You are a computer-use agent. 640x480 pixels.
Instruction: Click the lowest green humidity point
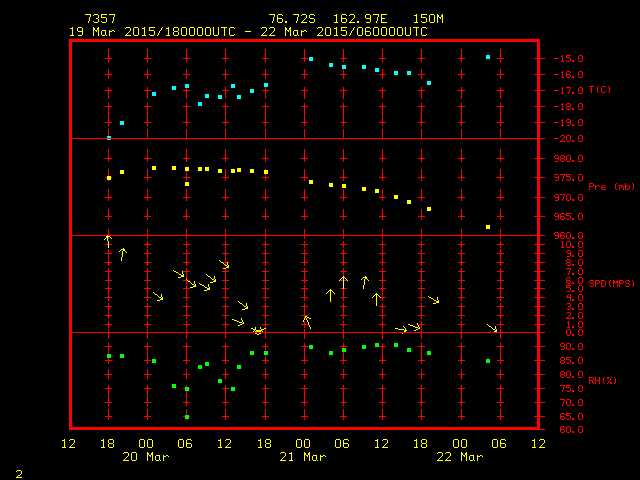coord(187,417)
